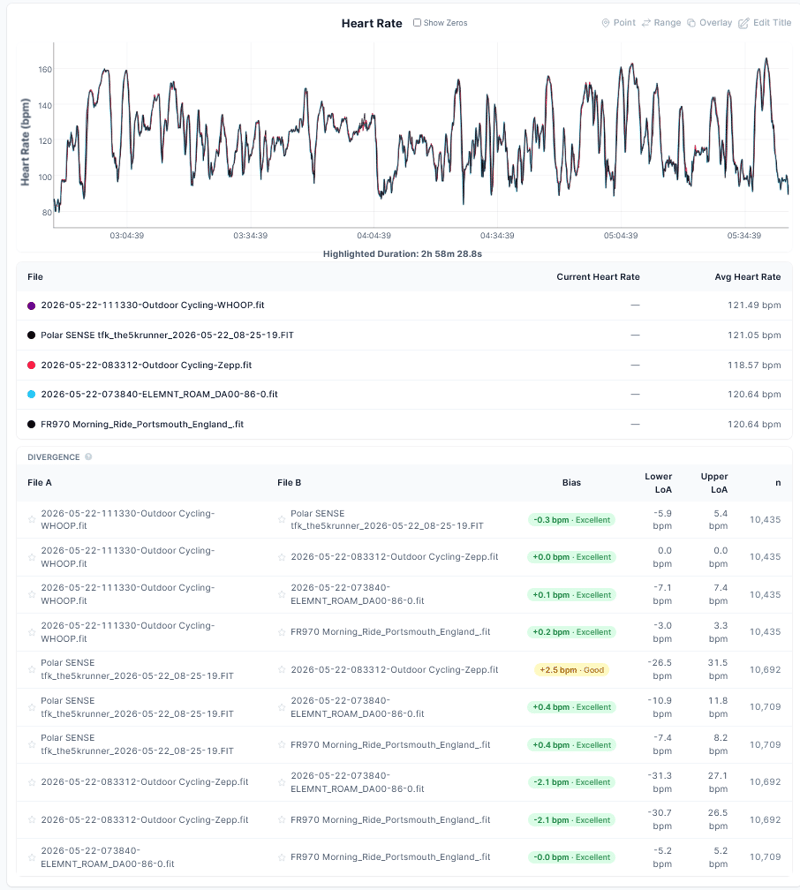The width and height of the screenshot is (800, 890).
Task: Sort by the Bias column header
Action: [x=571, y=482]
